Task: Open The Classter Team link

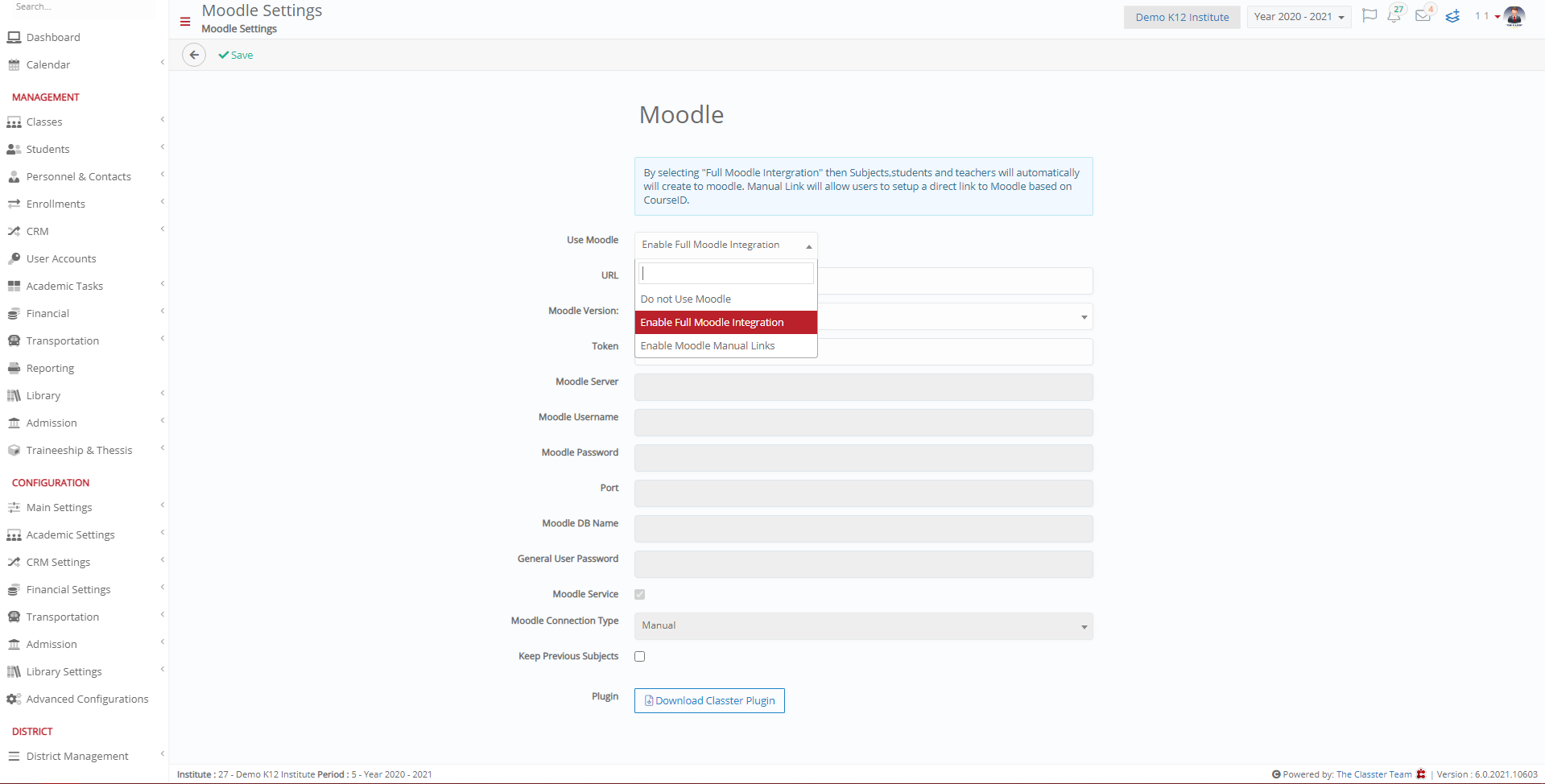Action: [1374, 775]
